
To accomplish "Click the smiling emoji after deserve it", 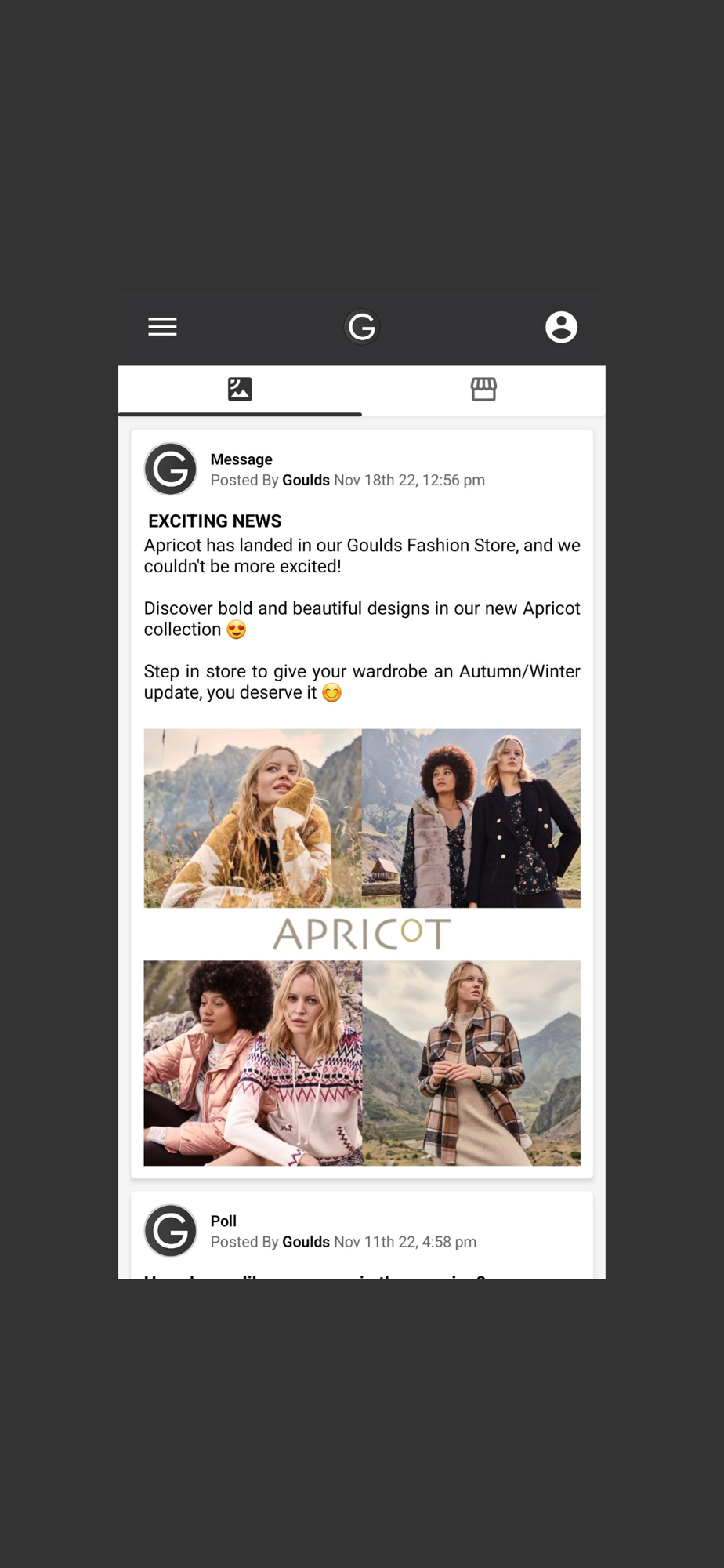I will 332,693.
